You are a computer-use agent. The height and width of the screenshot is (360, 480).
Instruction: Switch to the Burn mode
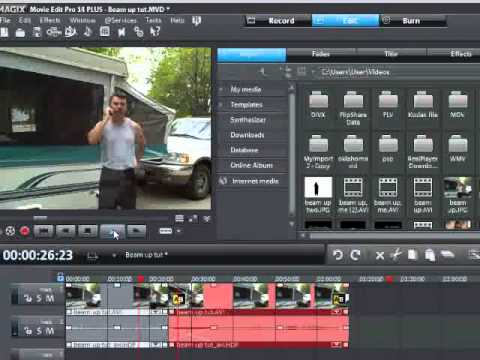412,21
